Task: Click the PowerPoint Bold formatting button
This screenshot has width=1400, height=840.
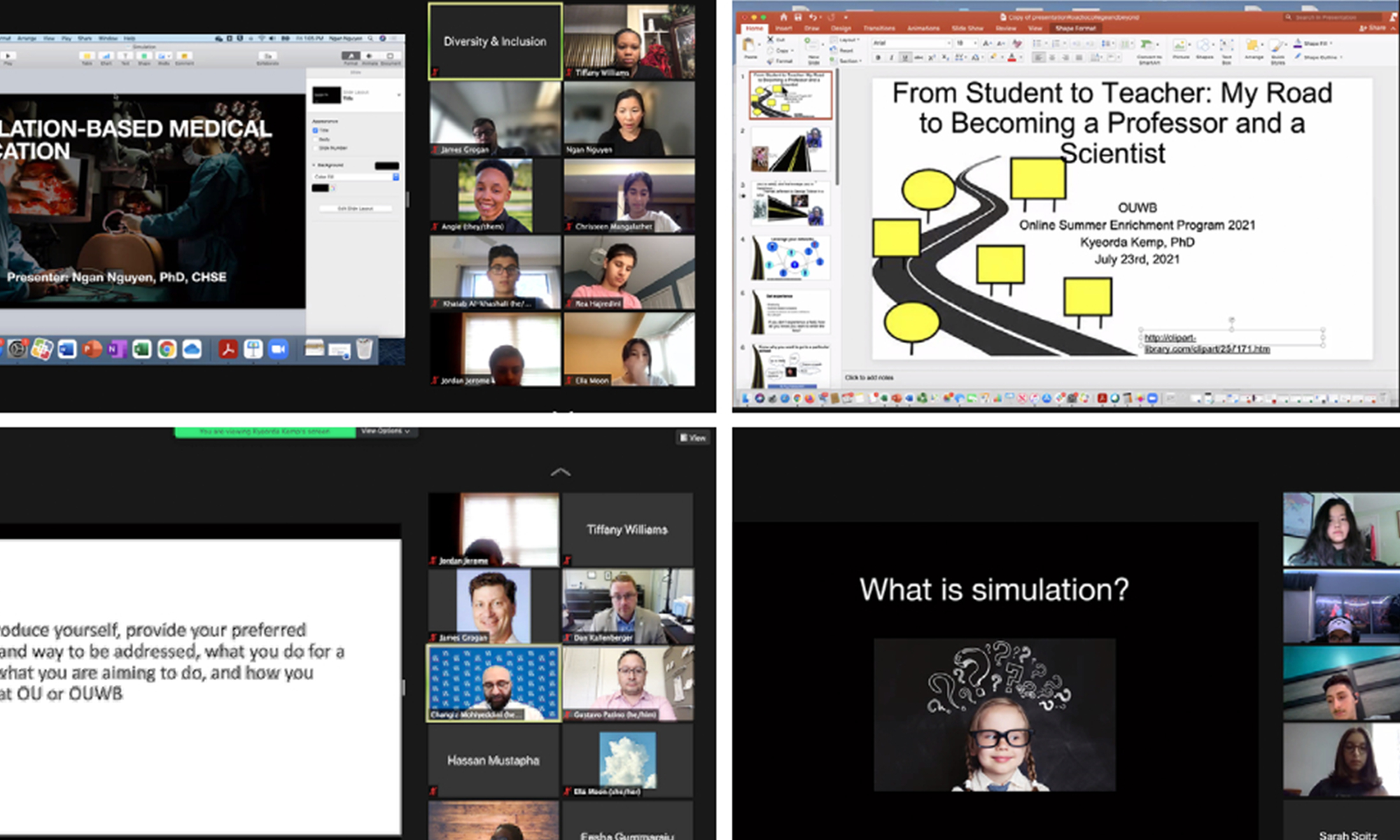Action: pyautogui.click(x=878, y=58)
